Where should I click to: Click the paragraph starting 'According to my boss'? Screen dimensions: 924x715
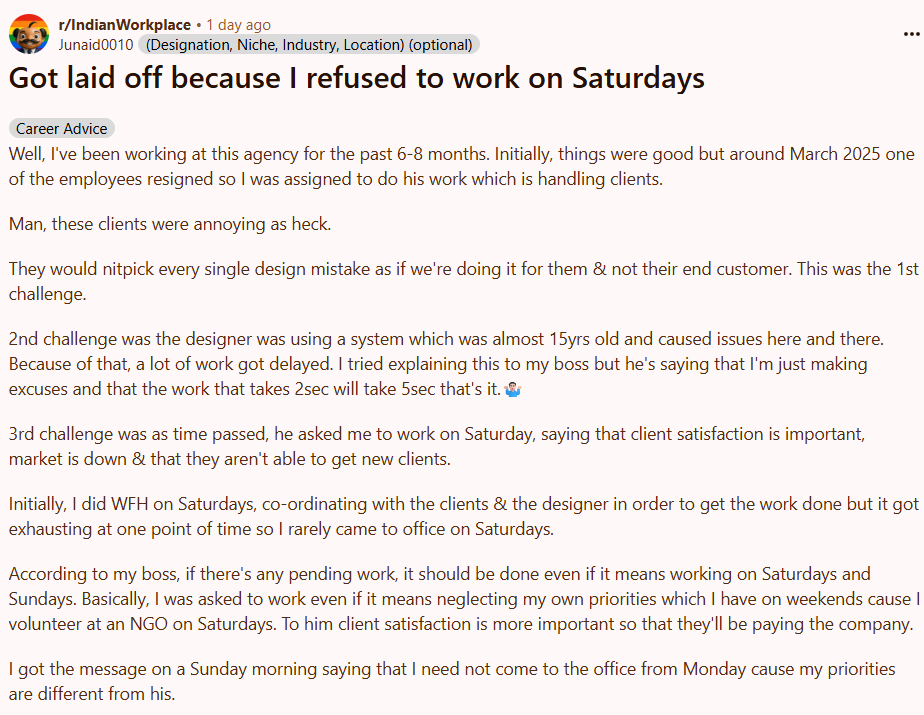click(x=460, y=599)
